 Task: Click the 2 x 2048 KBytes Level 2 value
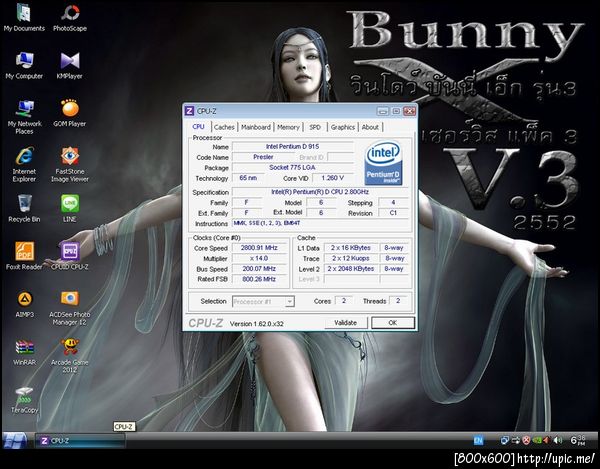coord(351,269)
